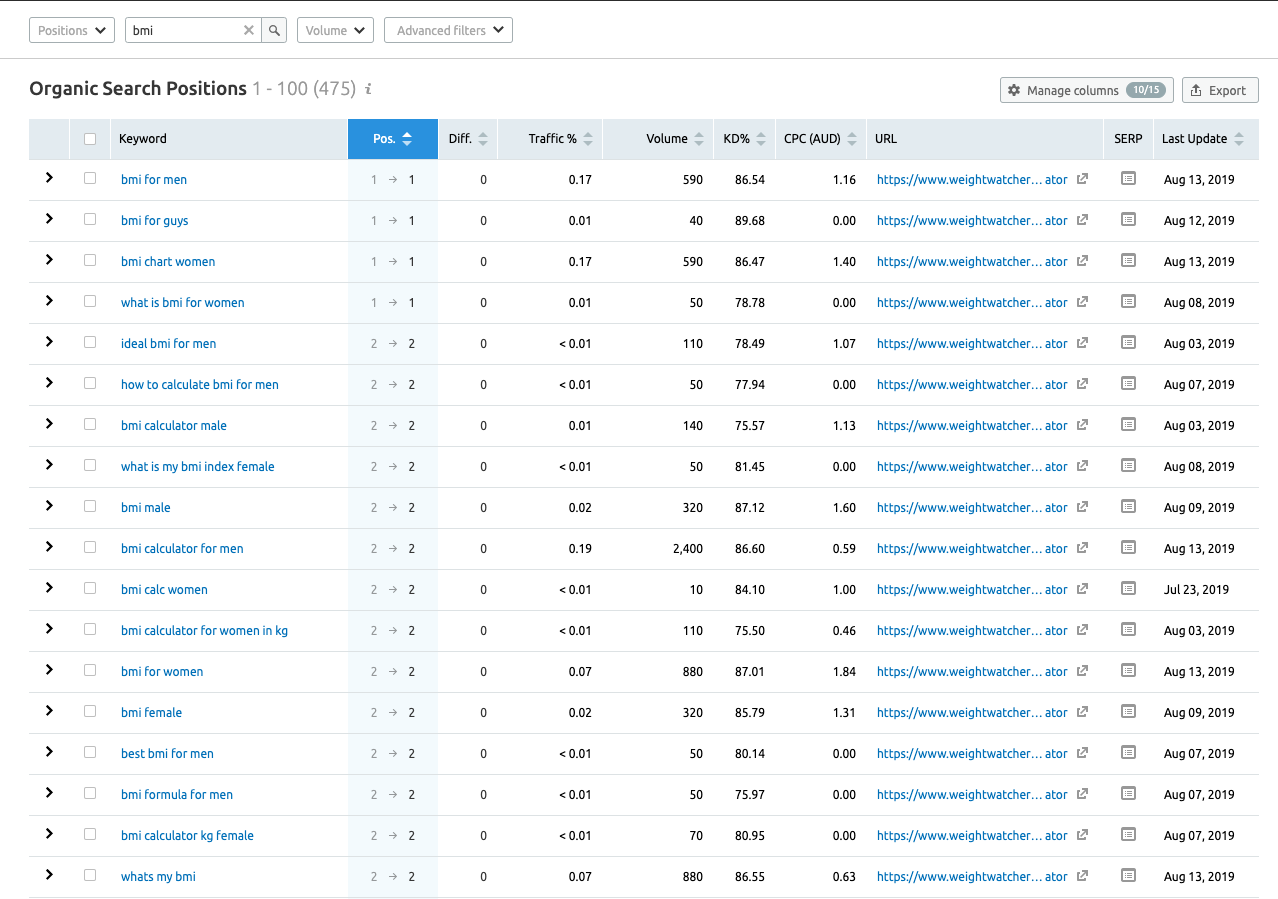Tick the checkbox for 'bmi male' row

(x=90, y=507)
